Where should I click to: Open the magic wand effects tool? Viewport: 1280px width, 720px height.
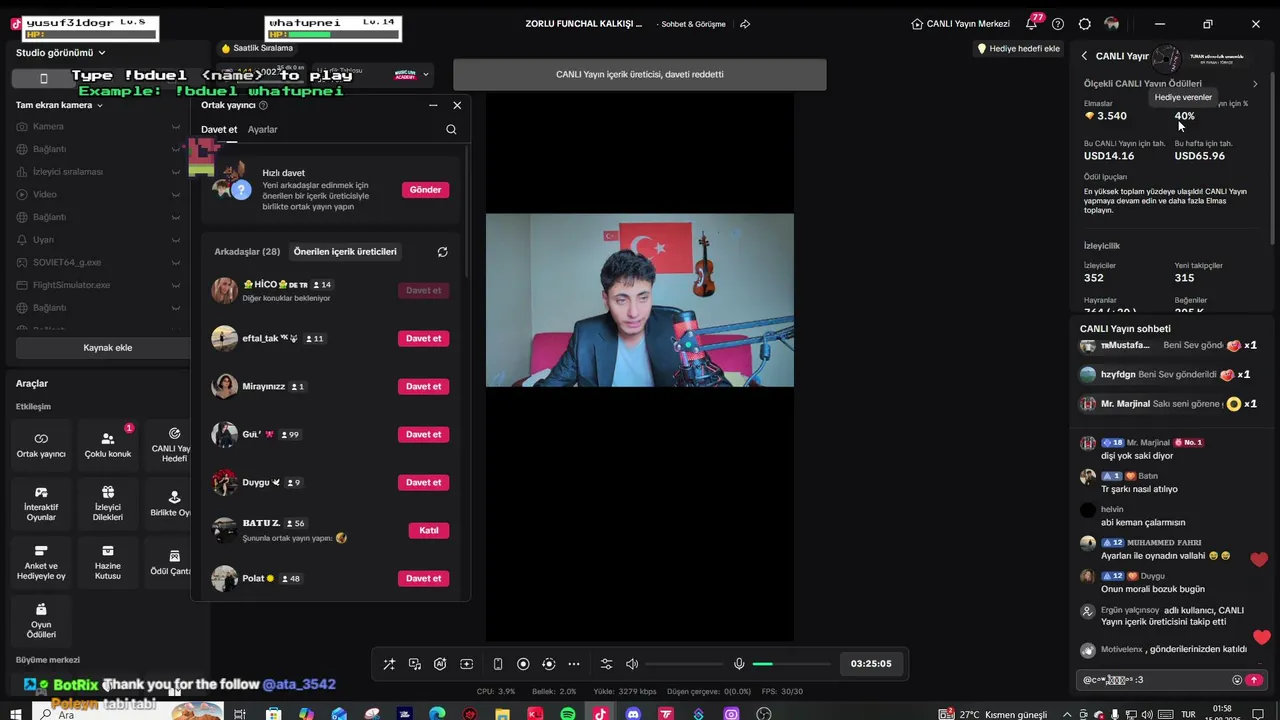[x=389, y=664]
